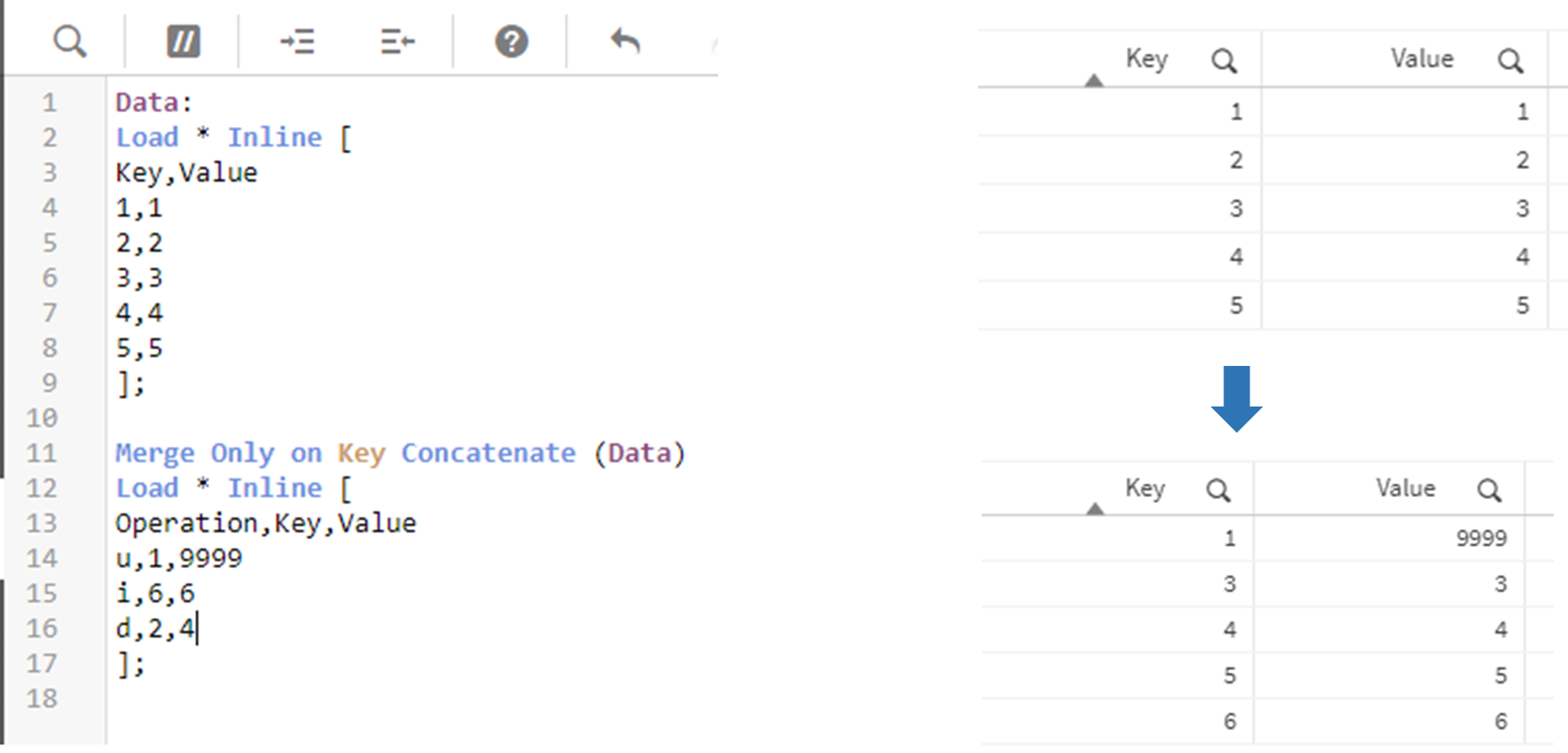Image resolution: width=1568 pixels, height=753 pixels.
Task: Undo the last script change
Action: click(624, 41)
